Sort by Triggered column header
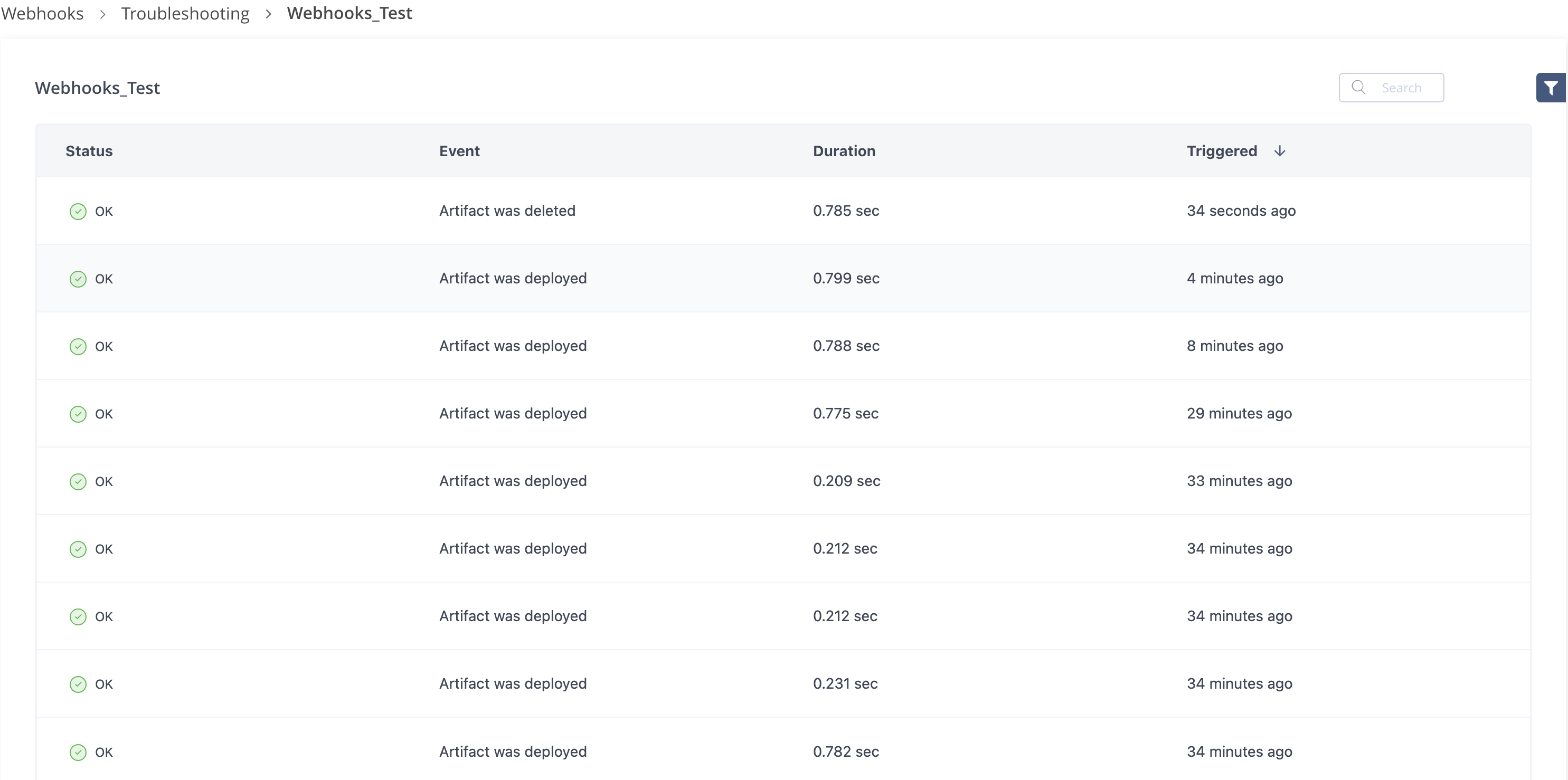Screen dimensions: 1568x780 pos(1221,151)
